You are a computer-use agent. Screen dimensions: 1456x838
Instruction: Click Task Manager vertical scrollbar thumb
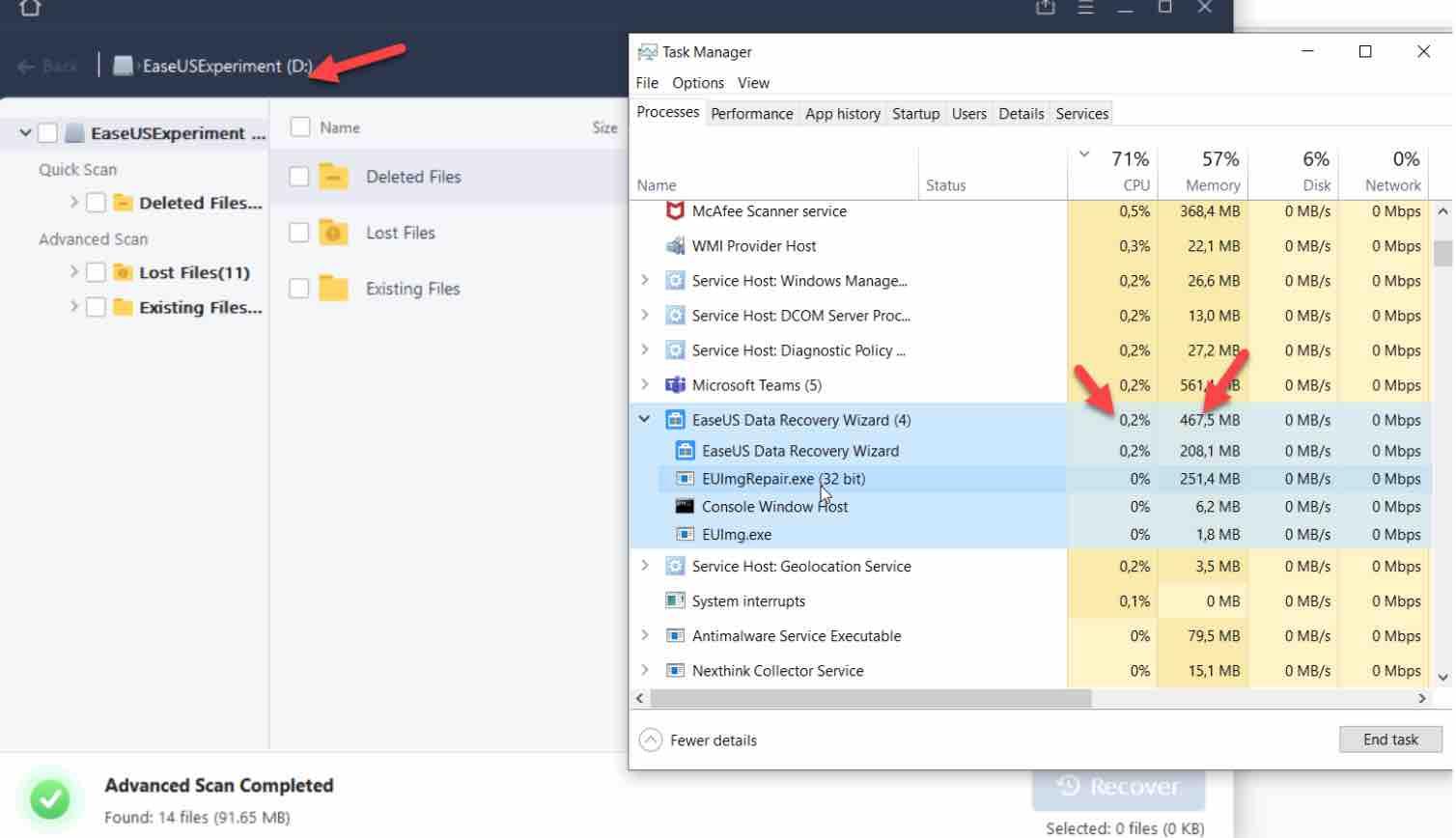[1442, 253]
